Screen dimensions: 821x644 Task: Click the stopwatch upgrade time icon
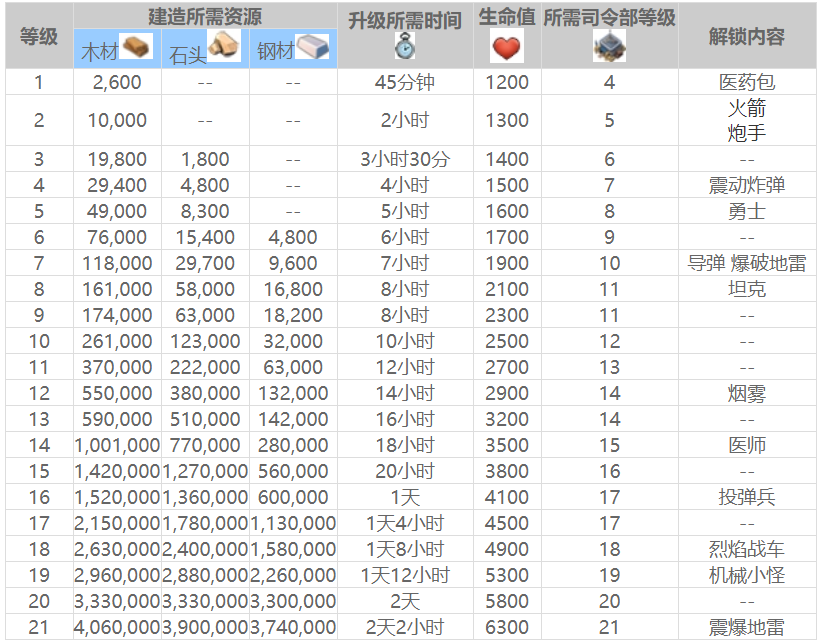[x=404, y=46]
